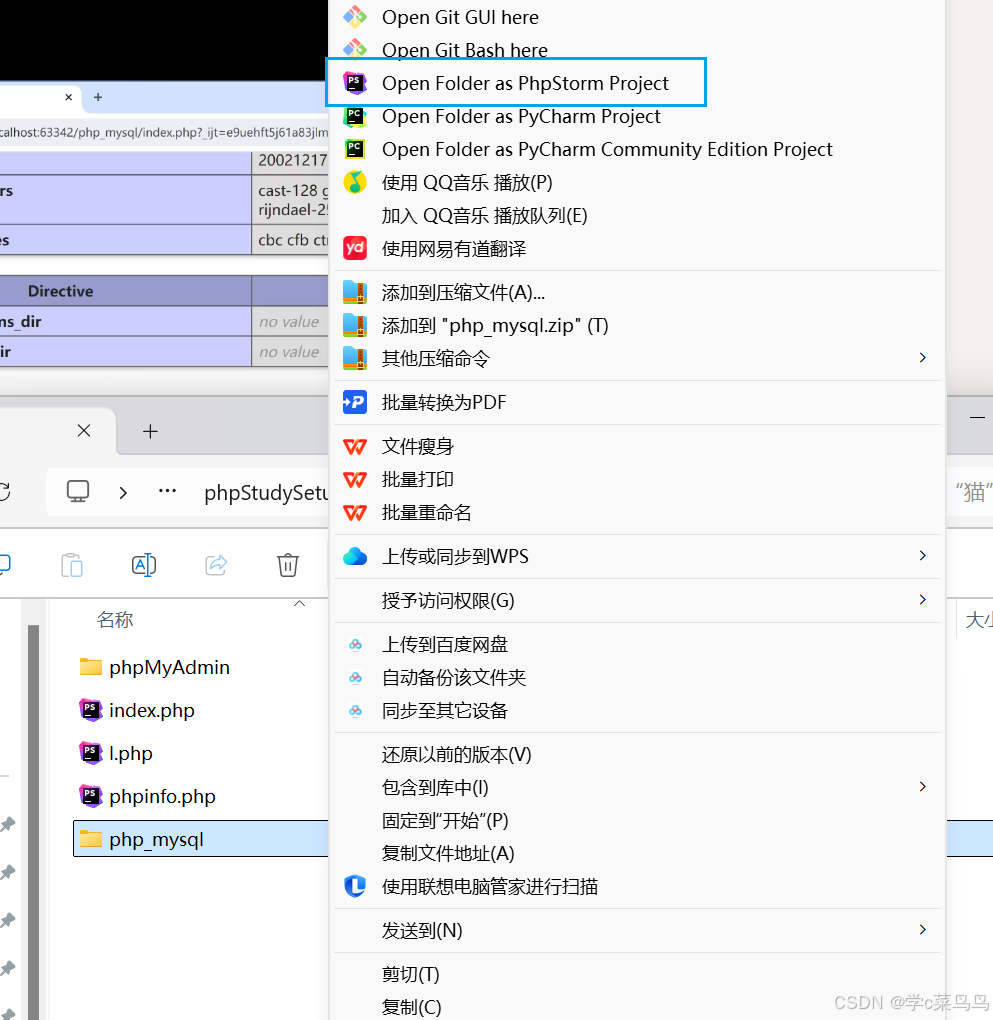993x1020 pixels.
Task: Open a new Explorer tab with plus
Action: (150, 431)
